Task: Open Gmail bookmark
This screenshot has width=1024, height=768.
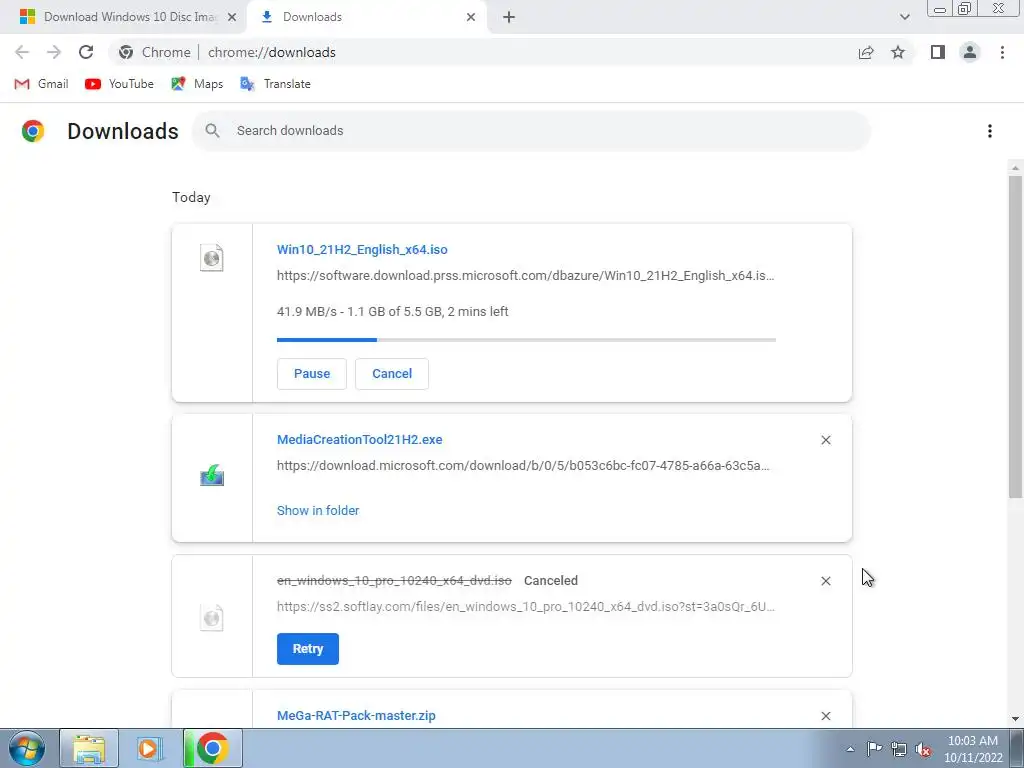Action: click(41, 84)
